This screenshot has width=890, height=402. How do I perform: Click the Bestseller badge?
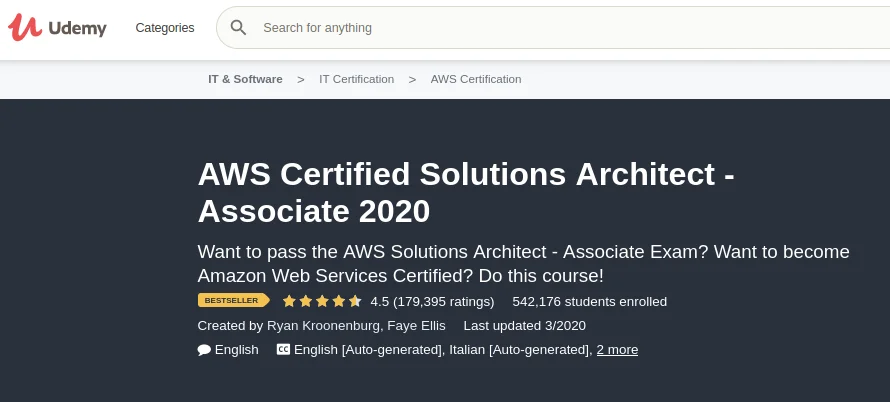pyautogui.click(x=233, y=301)
